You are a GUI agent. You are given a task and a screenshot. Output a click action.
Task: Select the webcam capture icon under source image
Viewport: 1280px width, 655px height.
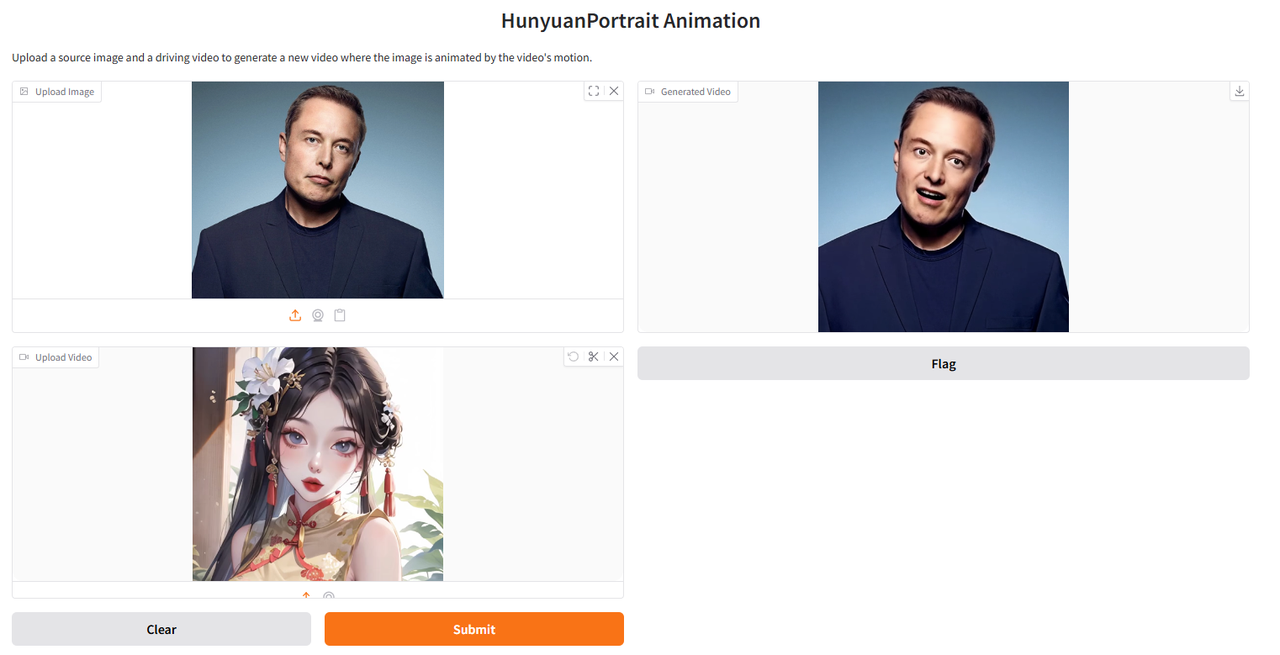point(318,315)
